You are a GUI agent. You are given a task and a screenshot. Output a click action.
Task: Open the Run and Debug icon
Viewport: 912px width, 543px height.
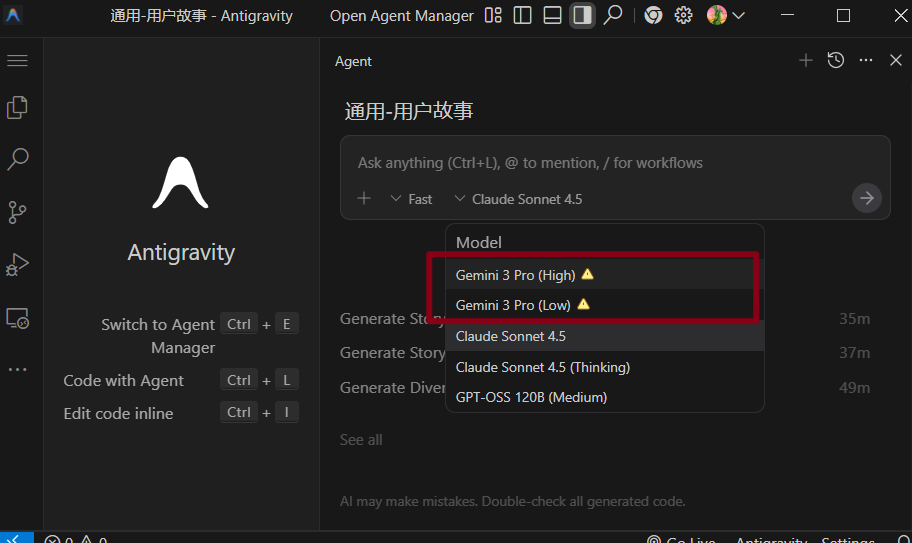pyautogui.click(x=17, y=265)
